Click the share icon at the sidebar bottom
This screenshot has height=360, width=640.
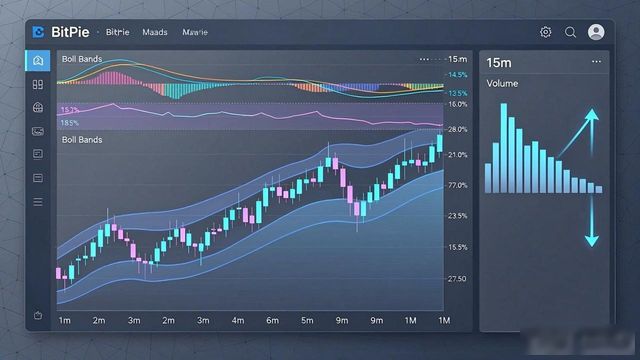tap(38, 315)
